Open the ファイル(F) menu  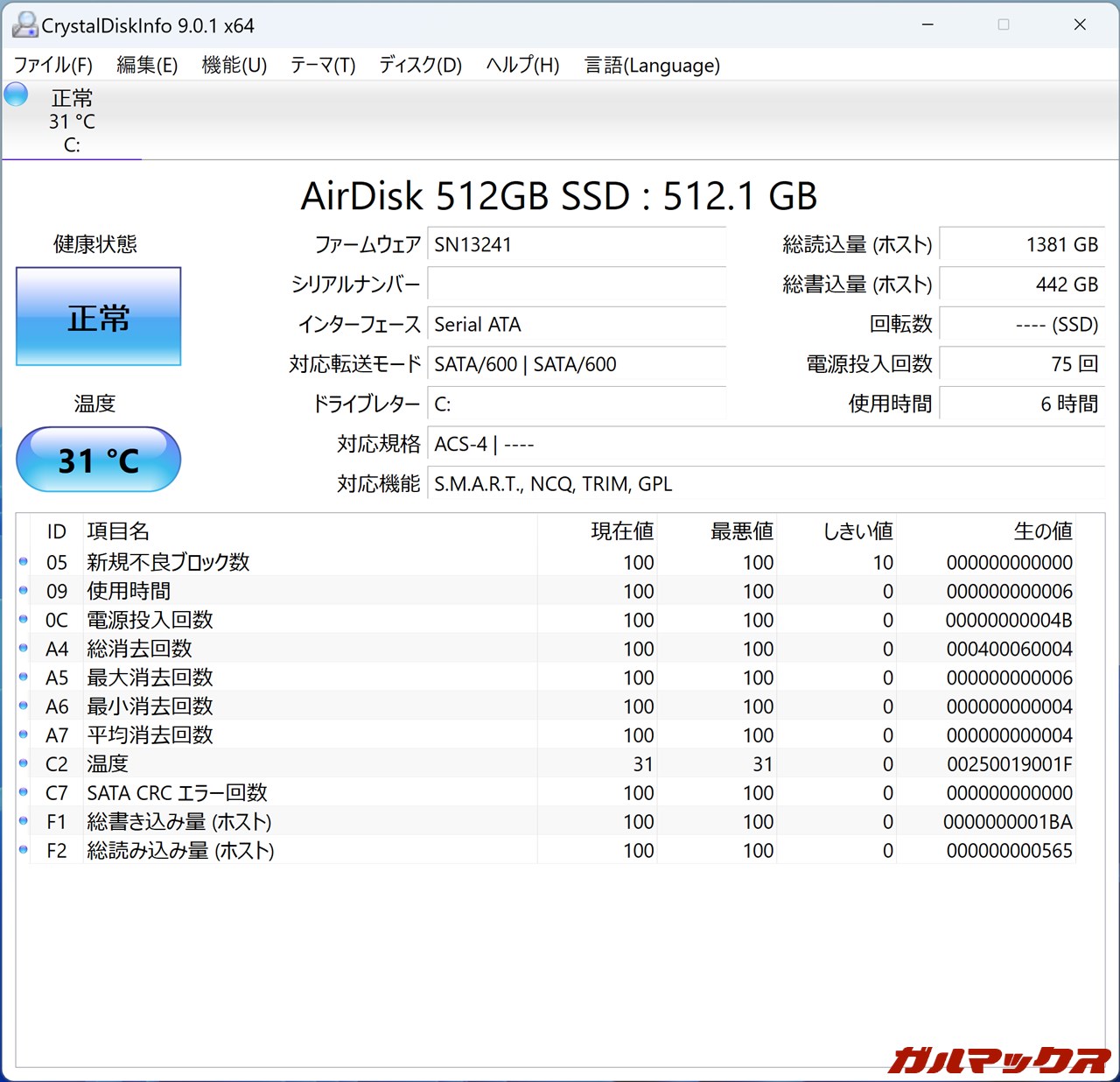tap(52, 66)
